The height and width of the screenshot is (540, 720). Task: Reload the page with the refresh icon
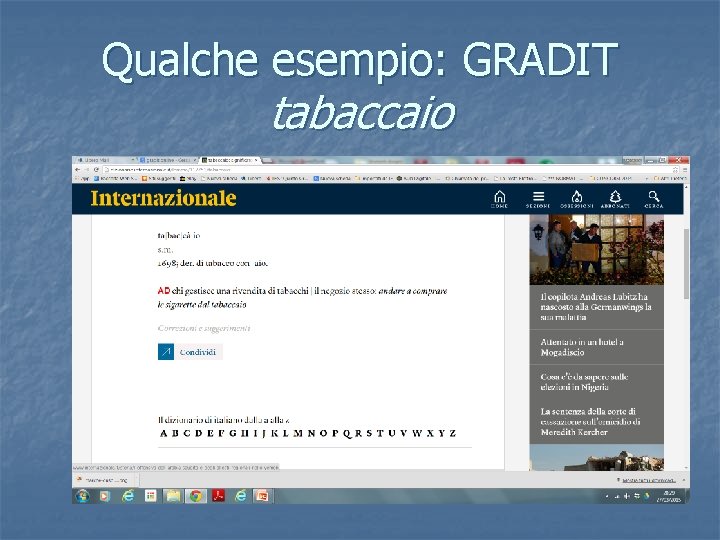[x=96, y=170]
